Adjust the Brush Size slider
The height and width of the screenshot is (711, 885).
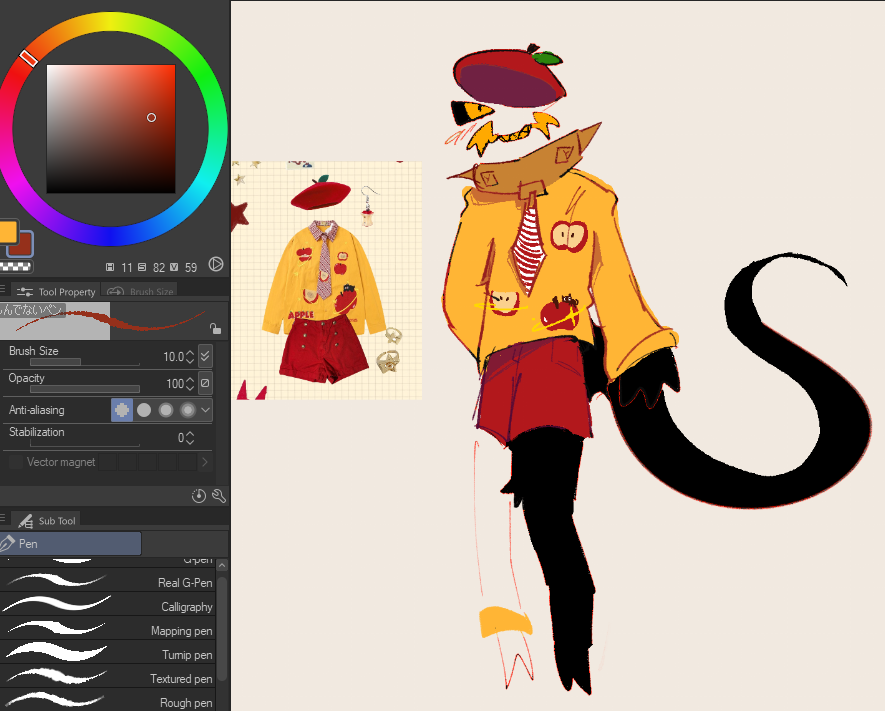tap(85, 362)
